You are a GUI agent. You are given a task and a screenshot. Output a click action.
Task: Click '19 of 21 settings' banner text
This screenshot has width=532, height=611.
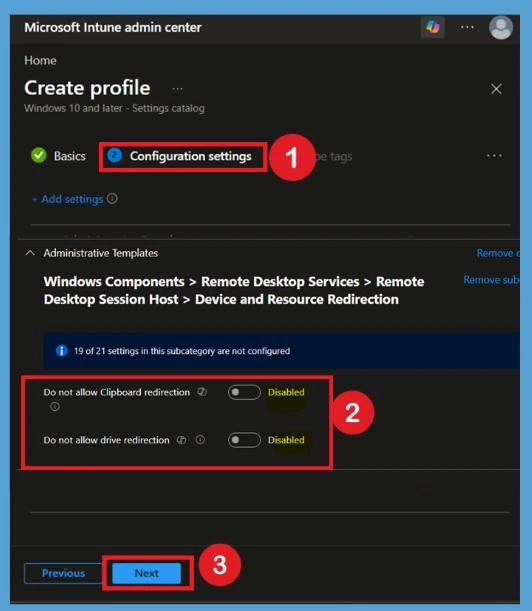182,351
